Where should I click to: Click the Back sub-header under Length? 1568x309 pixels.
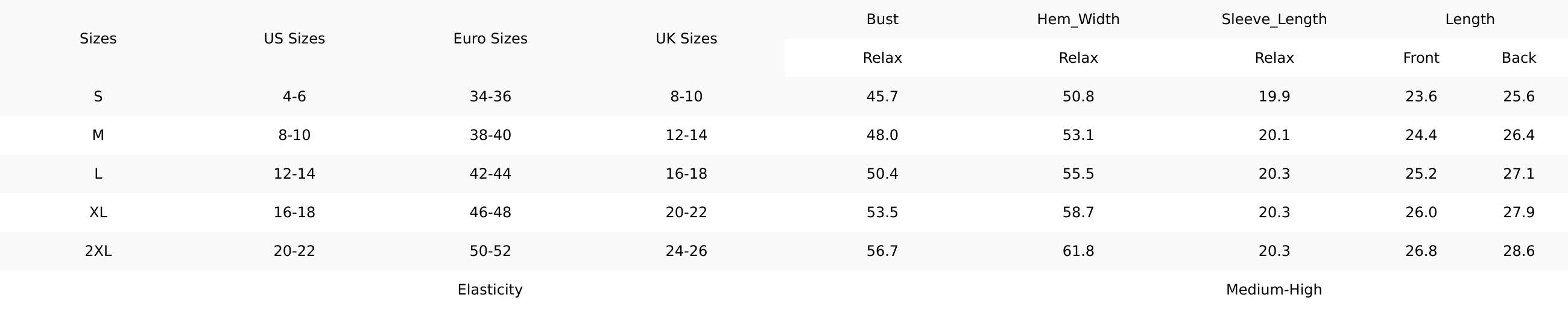tap(1519, 58)
